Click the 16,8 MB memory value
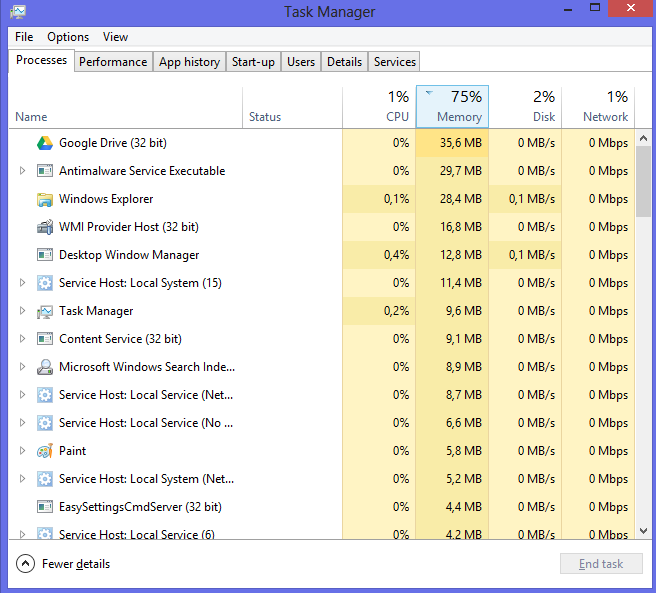The width and height of the screenshot is (656, 593). click(461, 227)
